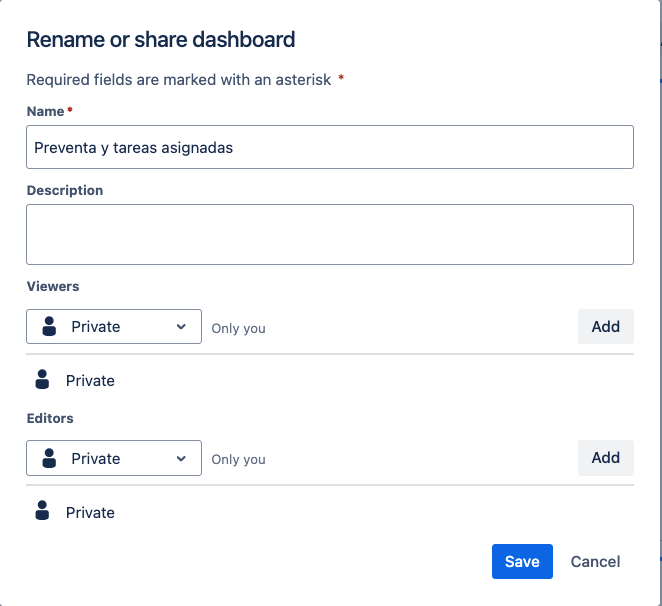This screenshot has width=662, height=606.
Task: Select the Private entry listed under Viewers
Action: (x=90, y=380)
